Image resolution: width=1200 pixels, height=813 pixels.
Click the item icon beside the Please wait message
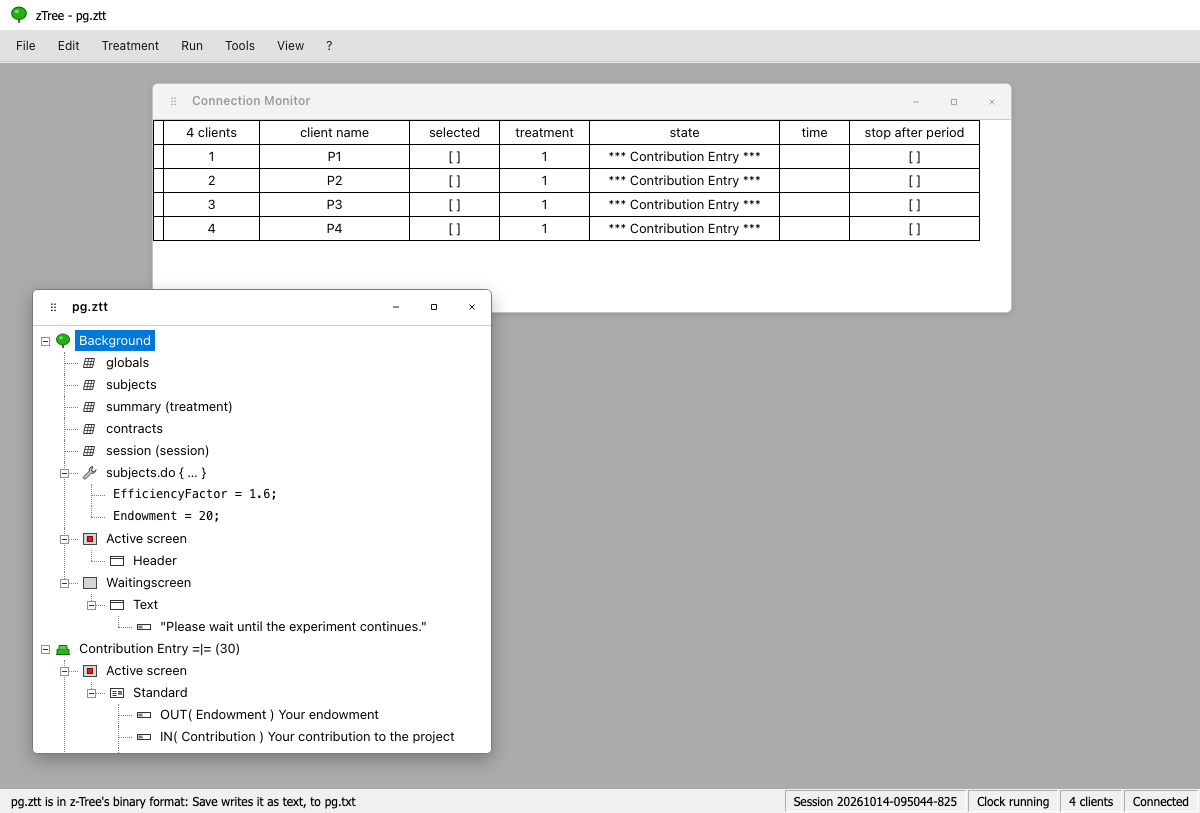144,627
